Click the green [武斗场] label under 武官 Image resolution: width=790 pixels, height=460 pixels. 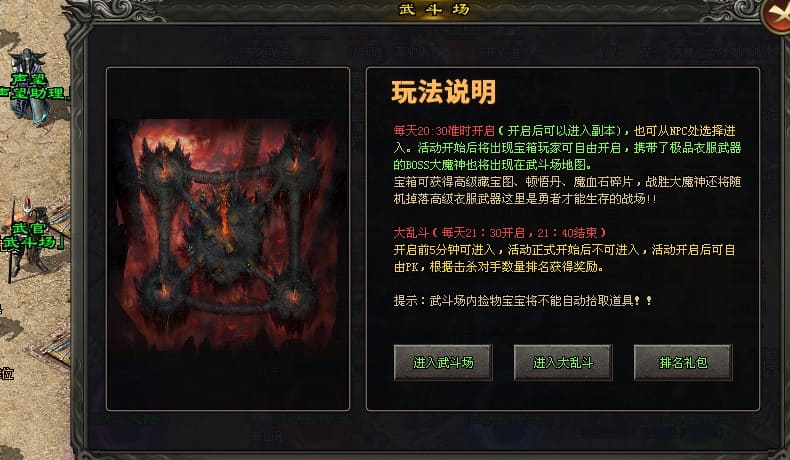pos(33,243)
